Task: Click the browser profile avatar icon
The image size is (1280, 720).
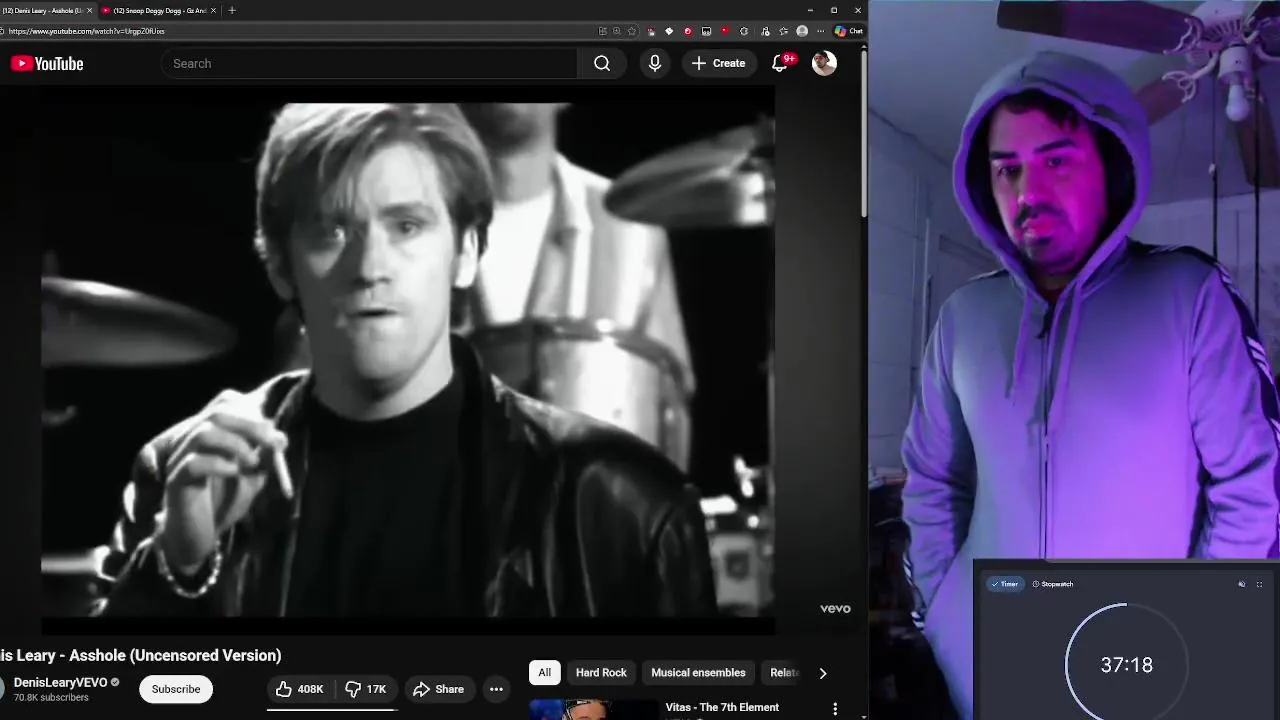Action: coord(802,31)
